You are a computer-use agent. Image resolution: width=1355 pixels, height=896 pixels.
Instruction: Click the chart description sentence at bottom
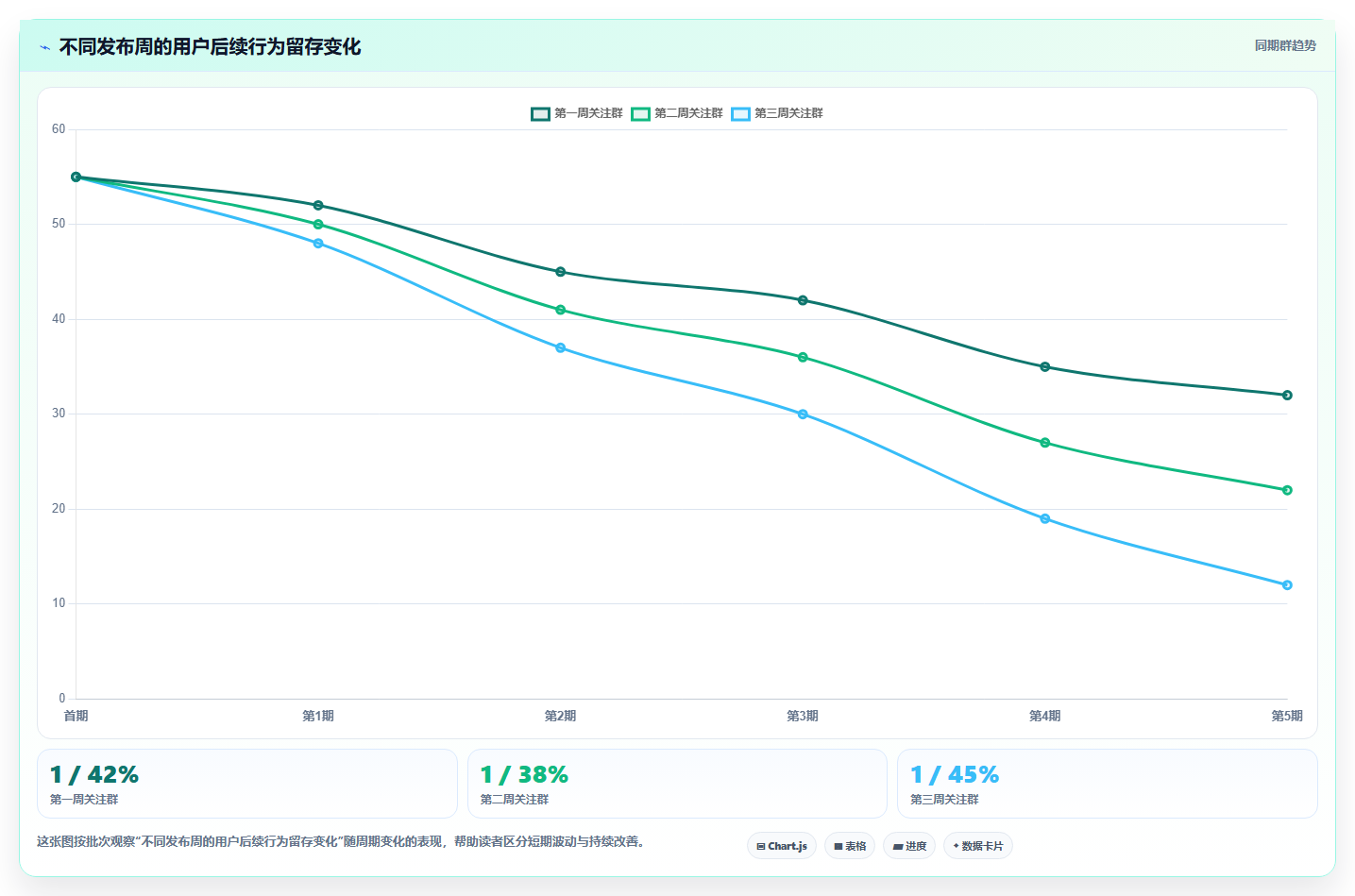343,841
